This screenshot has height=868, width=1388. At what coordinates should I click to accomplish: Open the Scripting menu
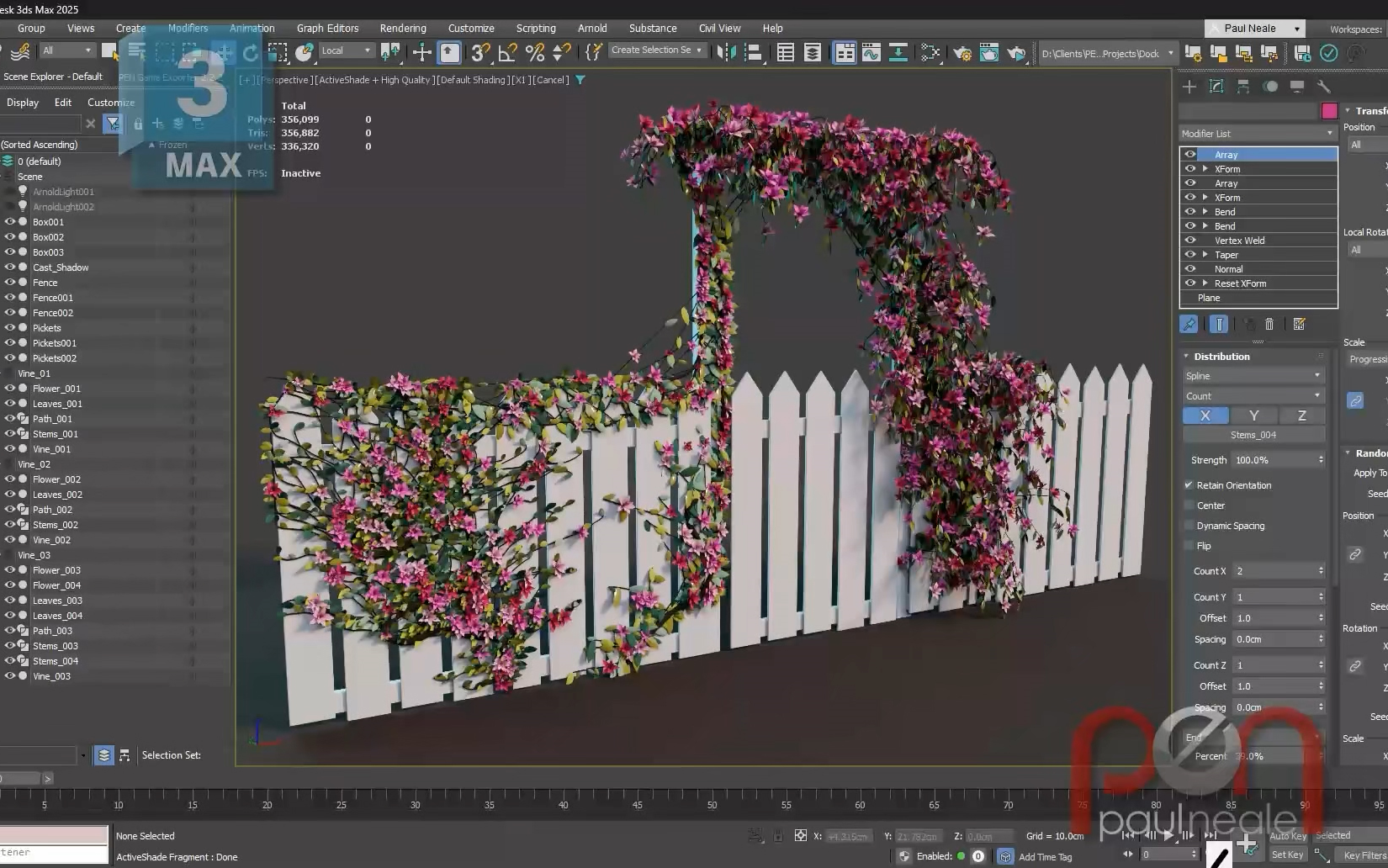tap(536, 28)
